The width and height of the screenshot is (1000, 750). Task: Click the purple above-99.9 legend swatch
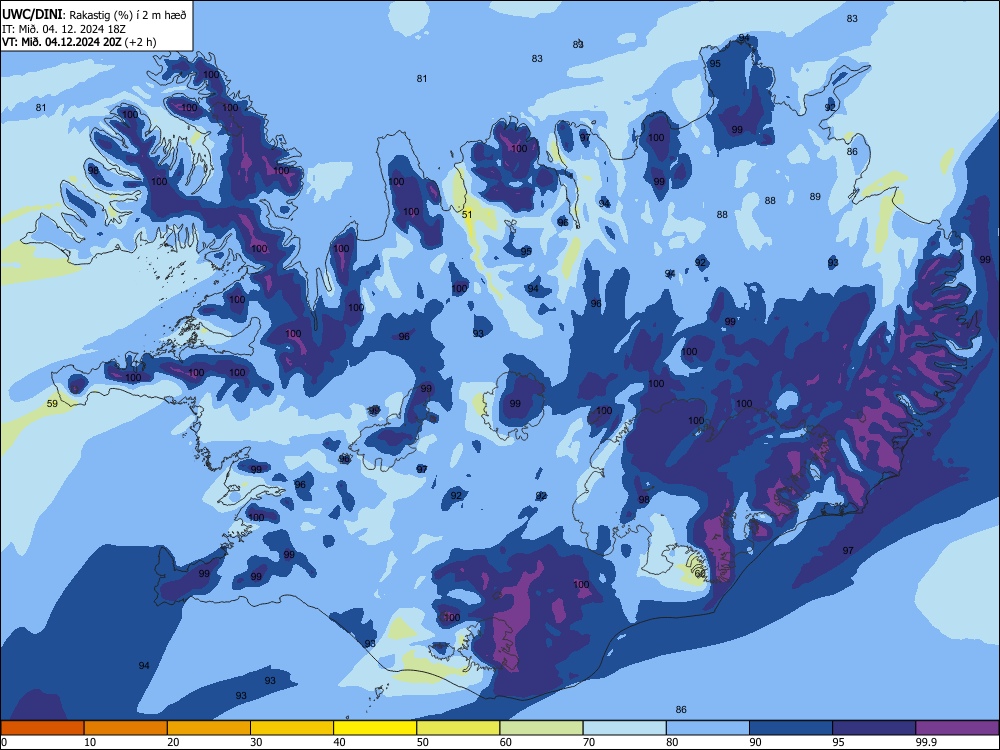click(x=957, y=728)
